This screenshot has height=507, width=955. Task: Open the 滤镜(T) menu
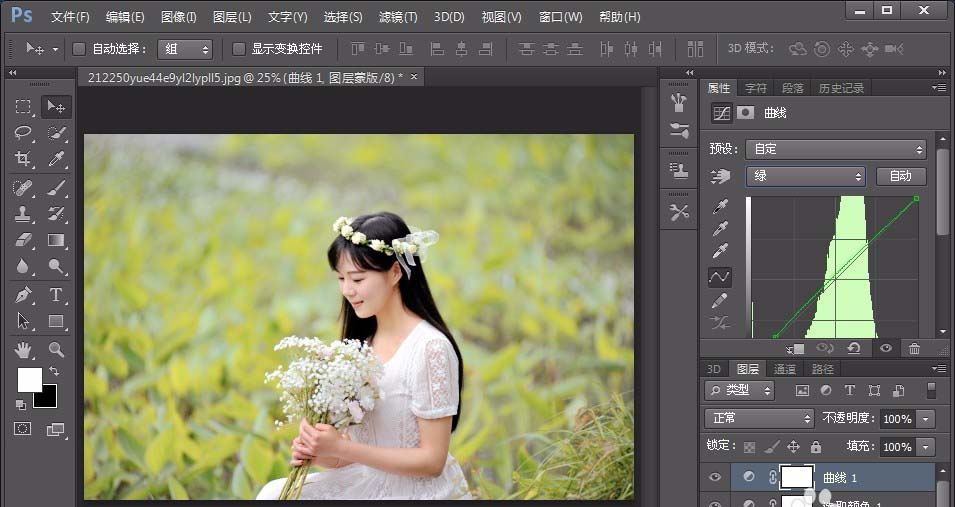398,17
